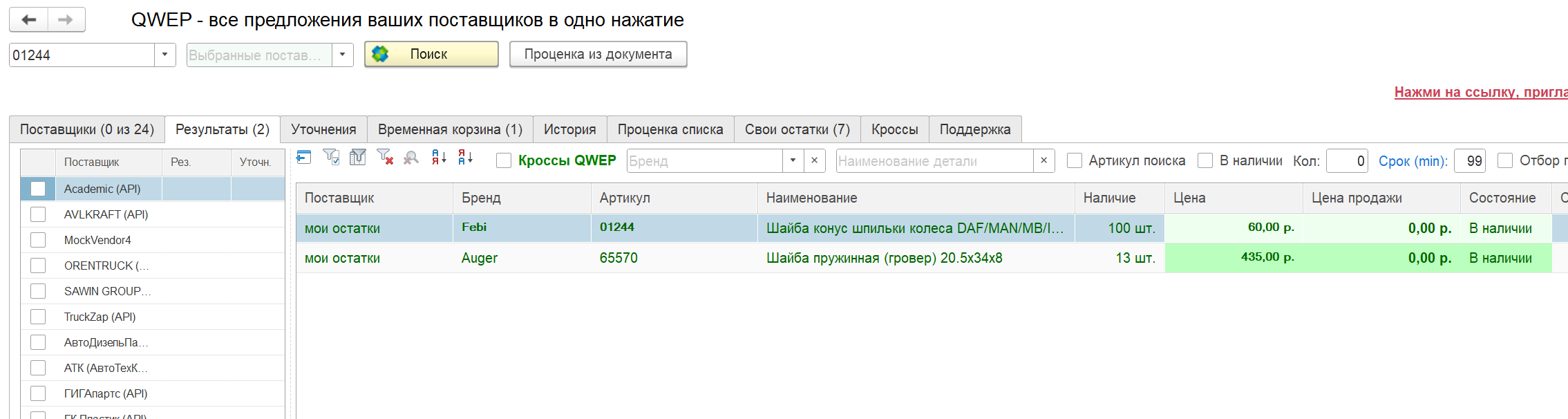Toggle the Кроссы QWEP checkbox
The image size is (1568, 419).
(504, 160)
